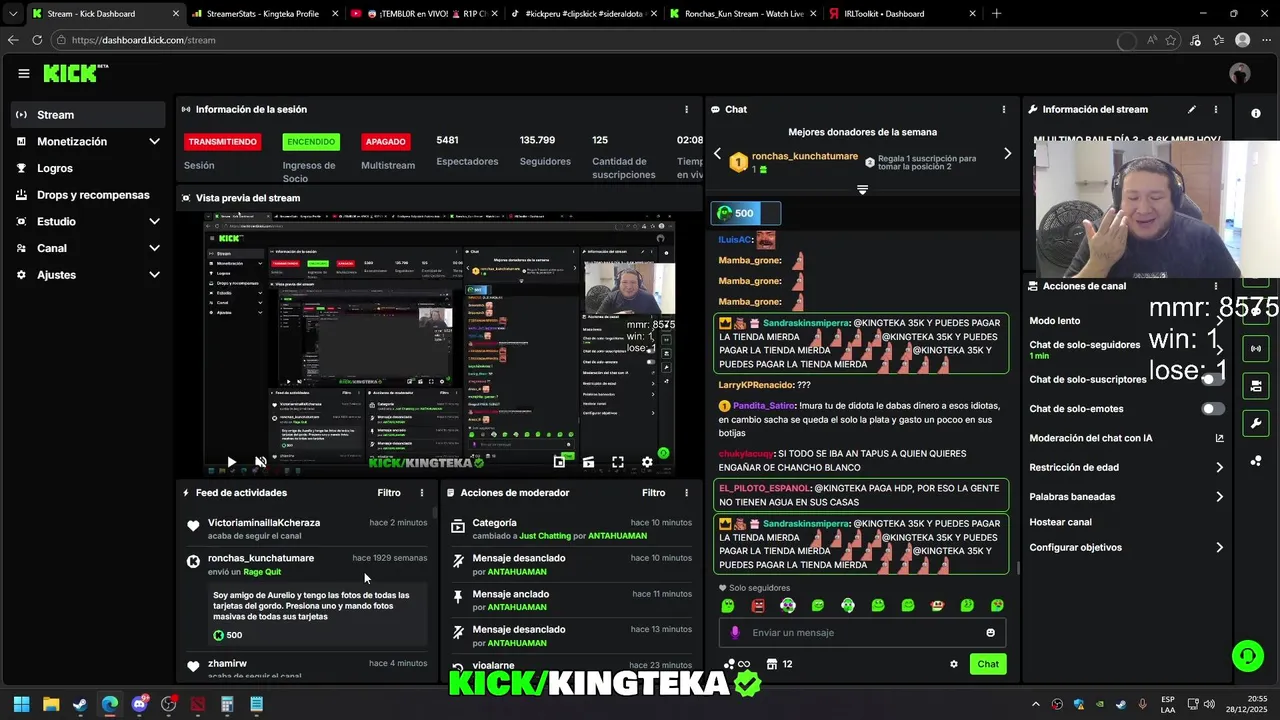Click the browser address bar URL

tap(144, 40)
